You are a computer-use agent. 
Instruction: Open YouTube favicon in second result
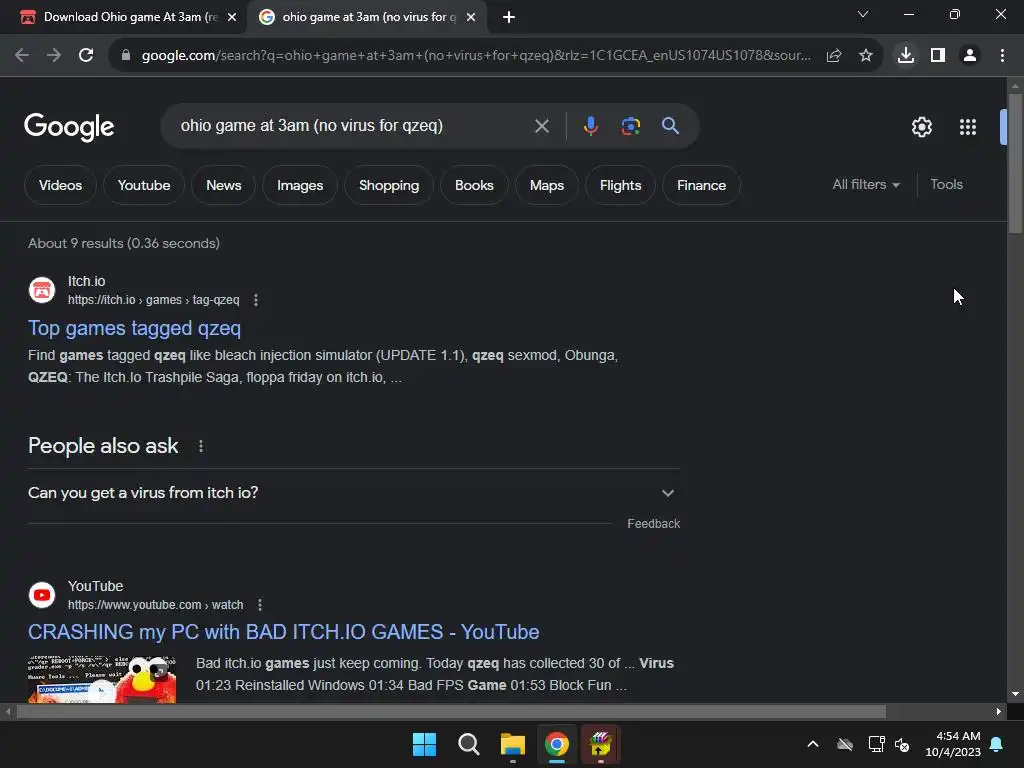[42, 595]
